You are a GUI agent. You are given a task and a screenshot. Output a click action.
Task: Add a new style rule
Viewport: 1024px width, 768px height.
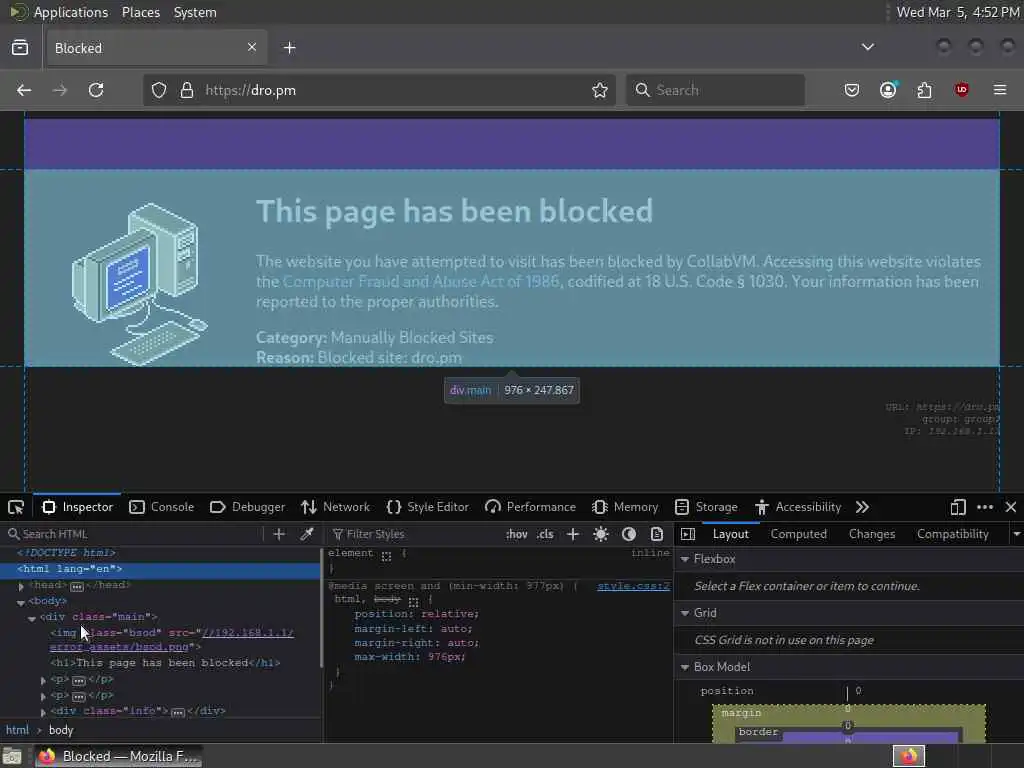pyautogui.click(x=573, y=534)
